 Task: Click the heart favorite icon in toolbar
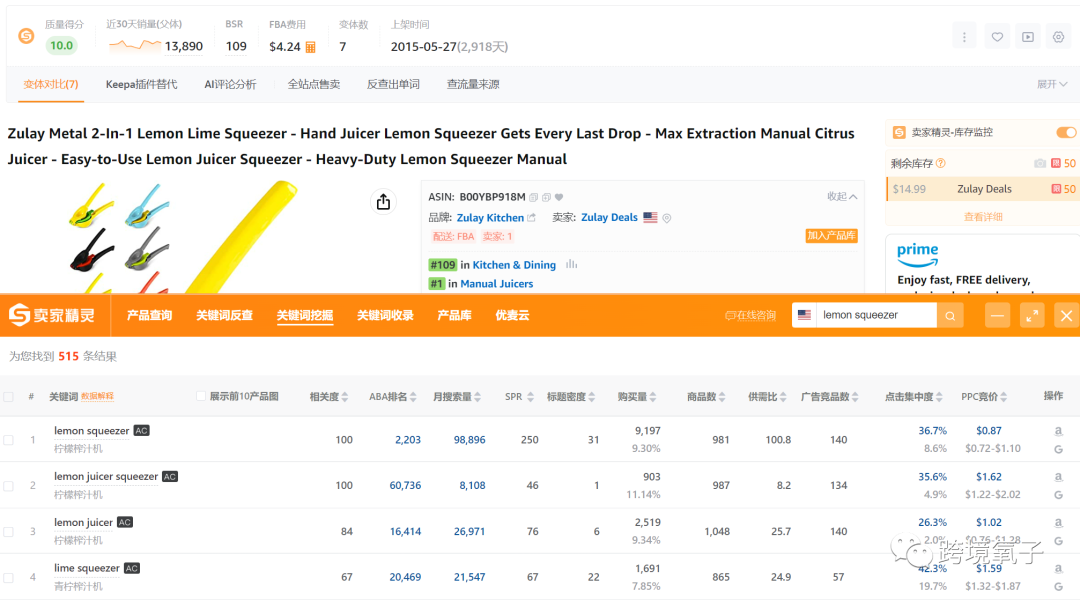(x=997, y=37)
